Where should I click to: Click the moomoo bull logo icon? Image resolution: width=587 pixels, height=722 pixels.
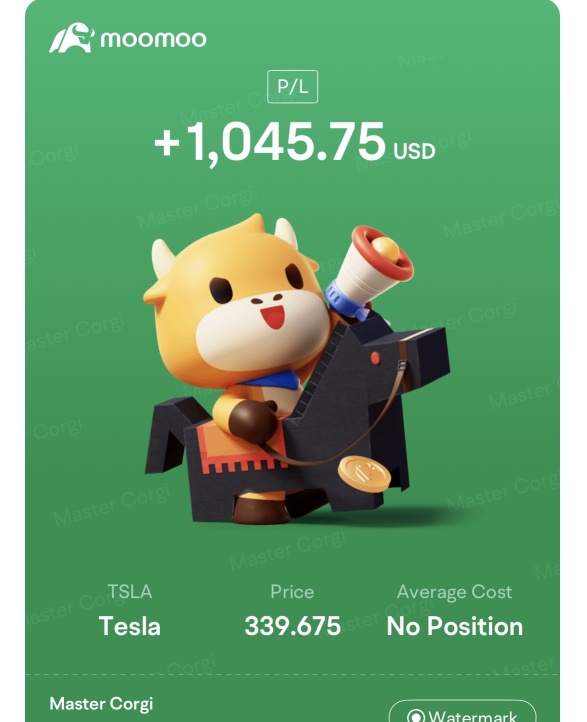[71, 38]
